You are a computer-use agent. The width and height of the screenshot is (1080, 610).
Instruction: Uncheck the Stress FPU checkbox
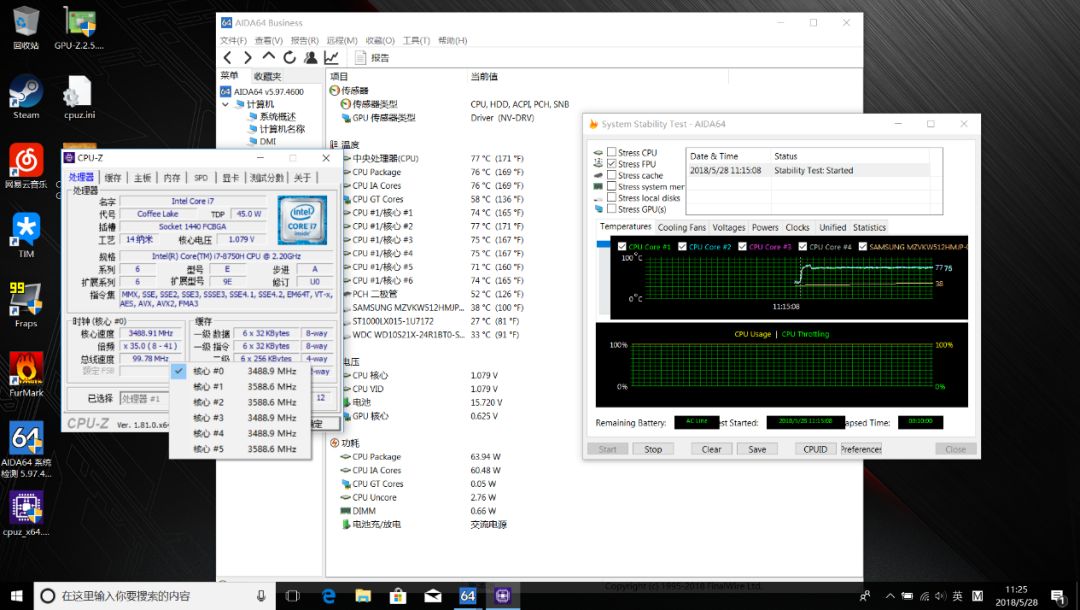611,164
